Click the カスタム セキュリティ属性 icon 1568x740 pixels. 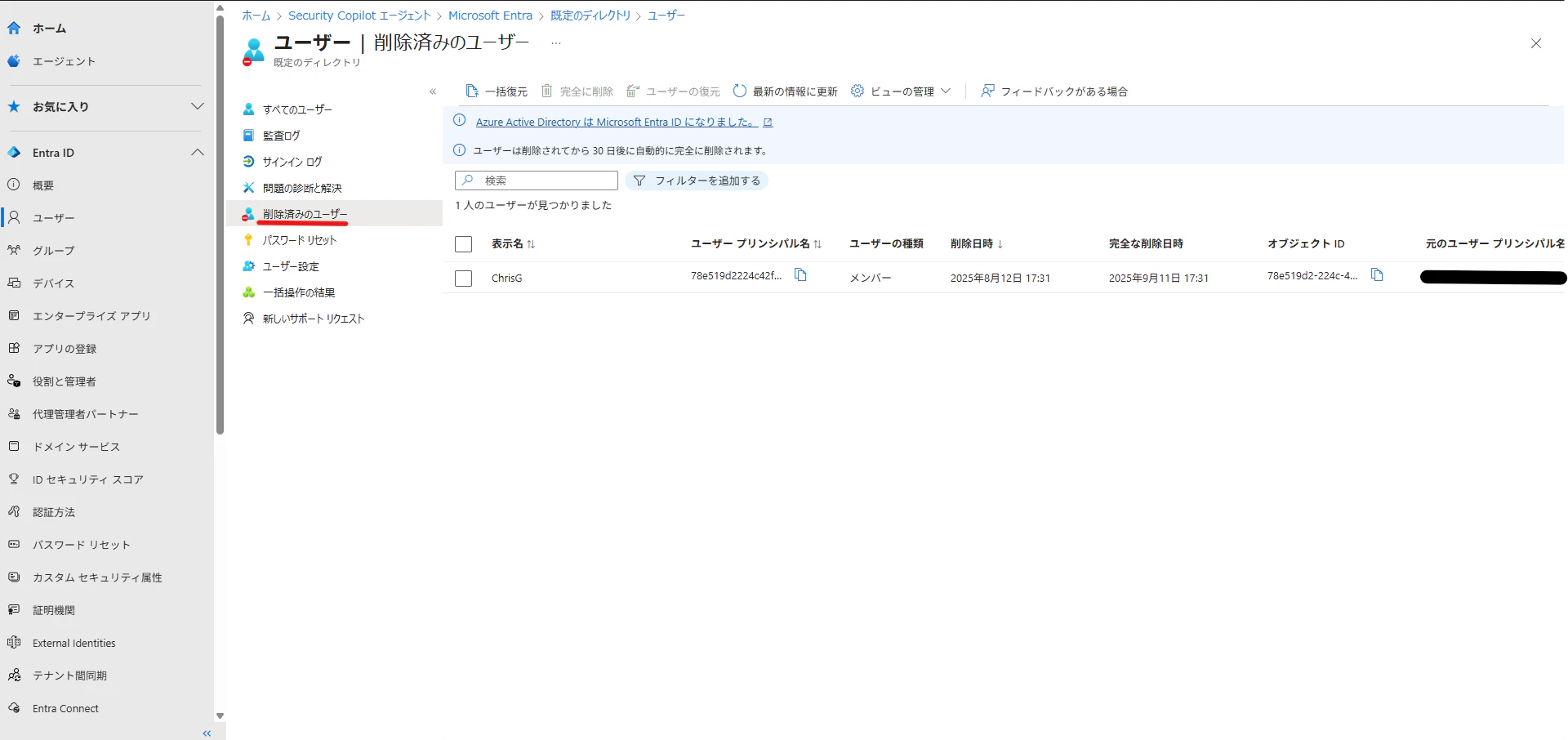(14, 577)
